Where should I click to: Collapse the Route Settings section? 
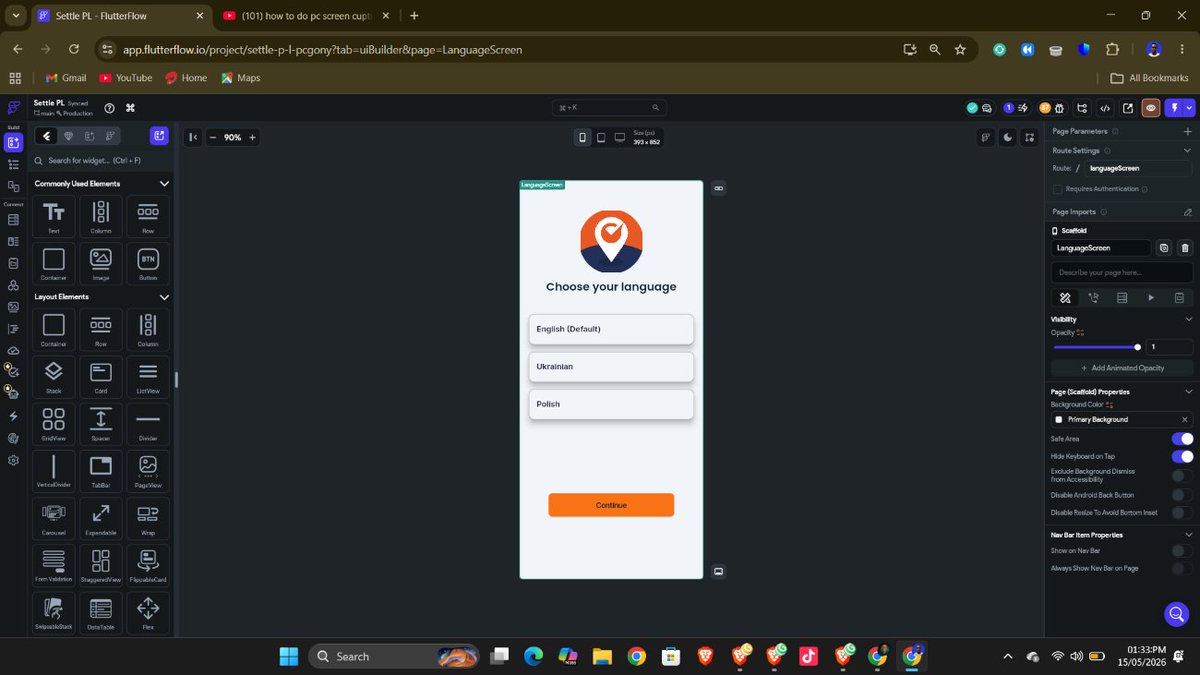(x=1187, y=151)
